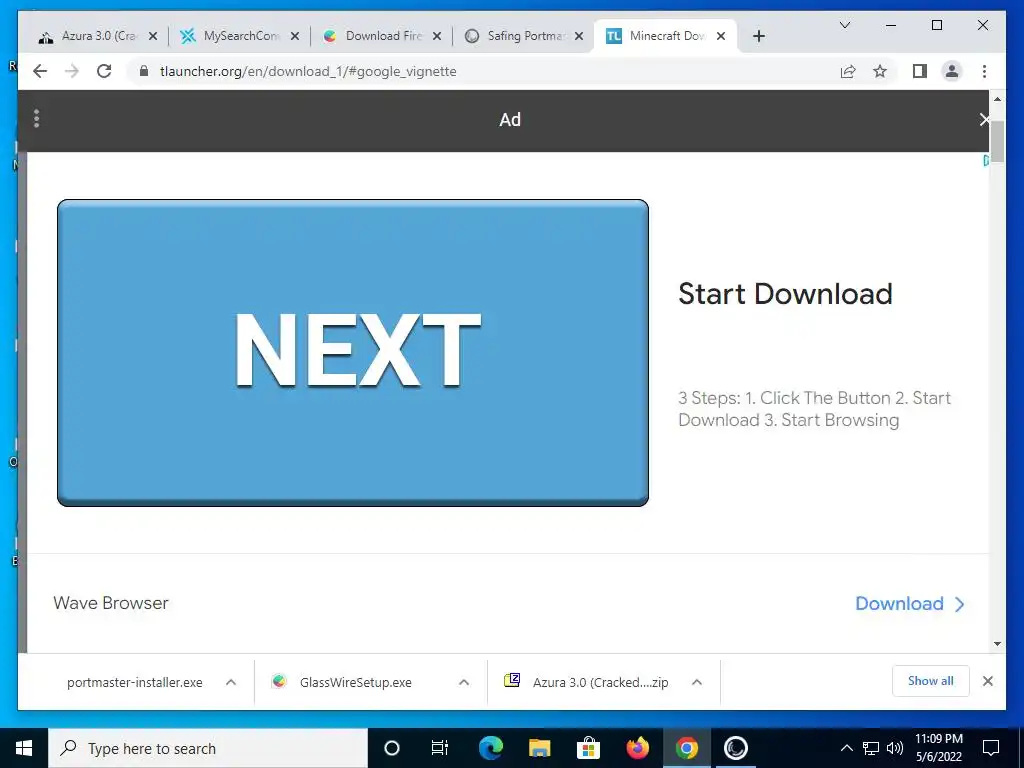This screenshot has width=1024, height=768.
Task: Click the big NEXT button
Action: coord(353,353)
